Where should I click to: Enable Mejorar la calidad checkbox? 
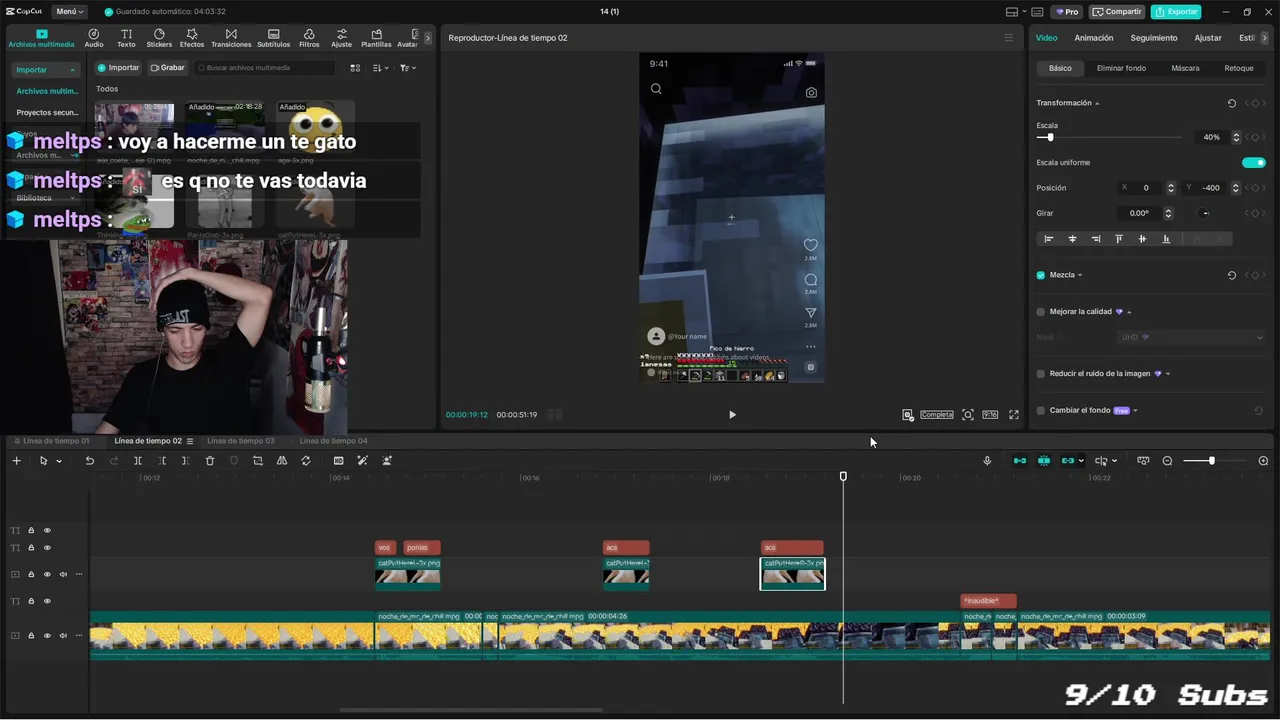click(x=1041, y=312)
